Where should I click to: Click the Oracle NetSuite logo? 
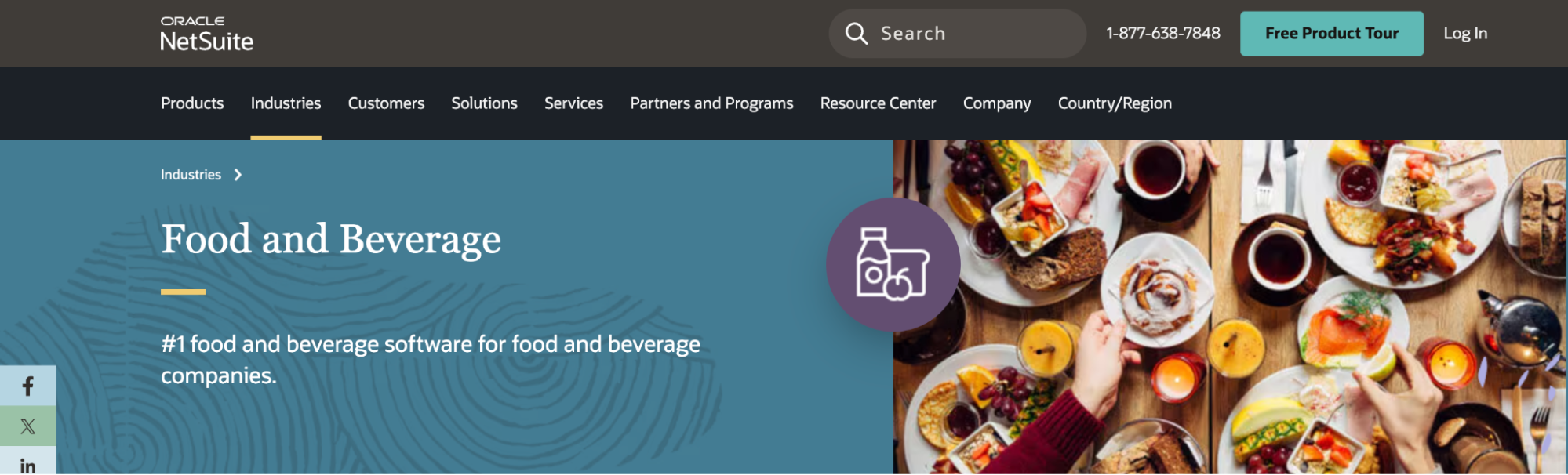coord(206,33)
